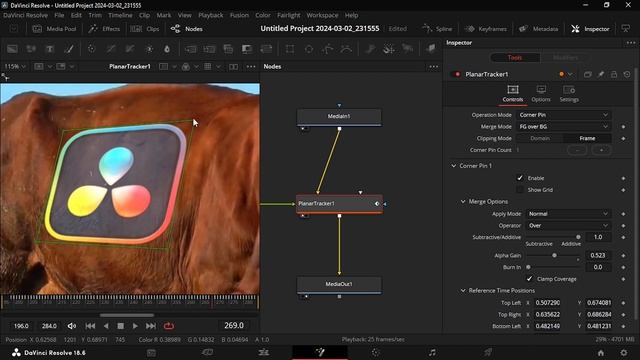Show the Keyframes panel
This screenshot has height=360, width=640.
tap(486, 29)
